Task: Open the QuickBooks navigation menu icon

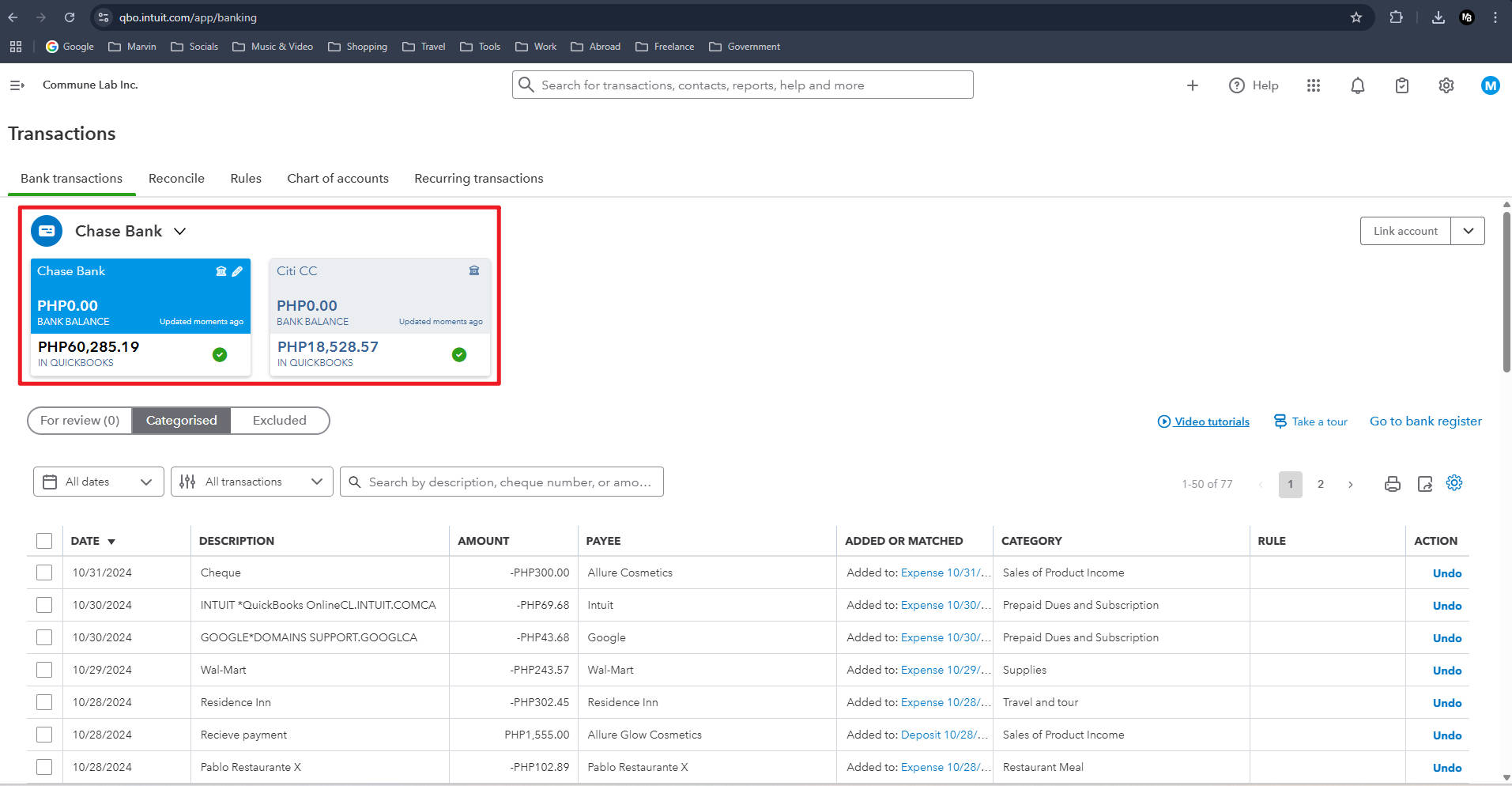Action: coord(17,85)
